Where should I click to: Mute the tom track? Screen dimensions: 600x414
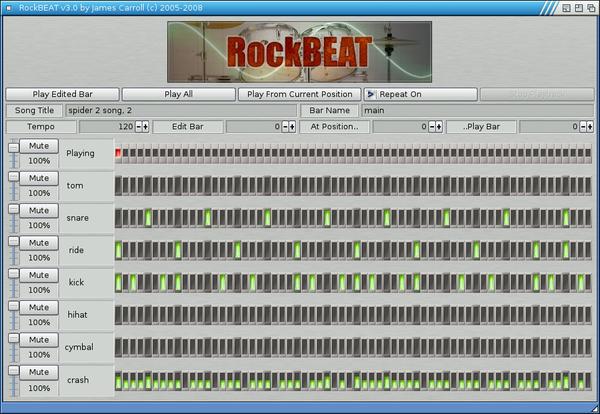click(39, 178)
